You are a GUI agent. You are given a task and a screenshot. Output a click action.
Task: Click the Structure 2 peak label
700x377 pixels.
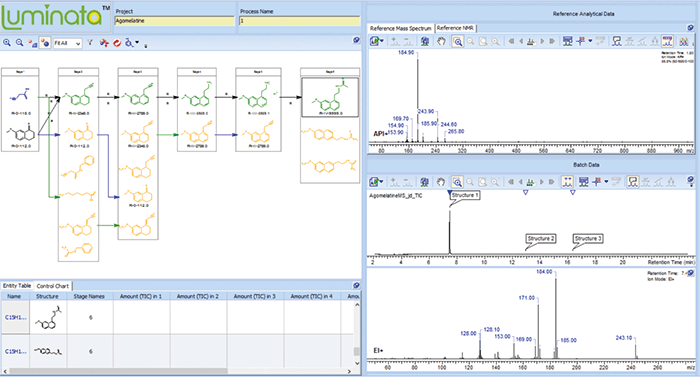[x=540, y=239]
